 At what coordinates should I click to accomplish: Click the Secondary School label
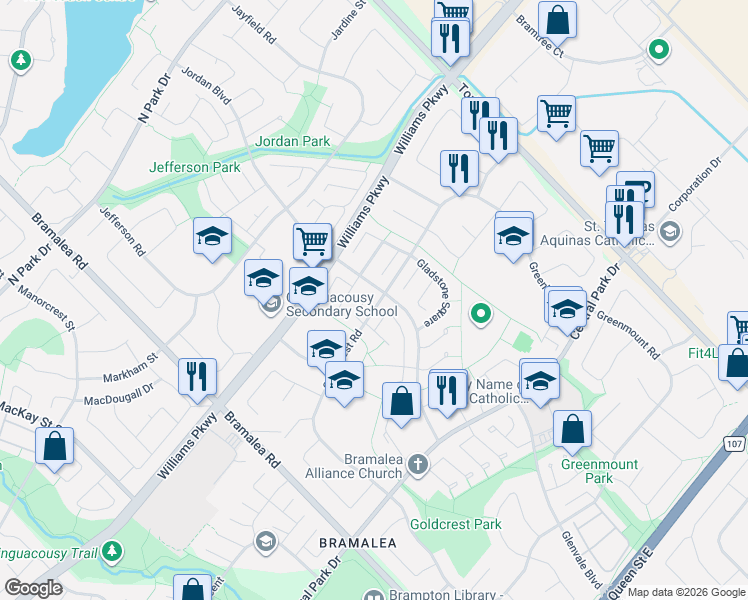(x=342, y=312)
